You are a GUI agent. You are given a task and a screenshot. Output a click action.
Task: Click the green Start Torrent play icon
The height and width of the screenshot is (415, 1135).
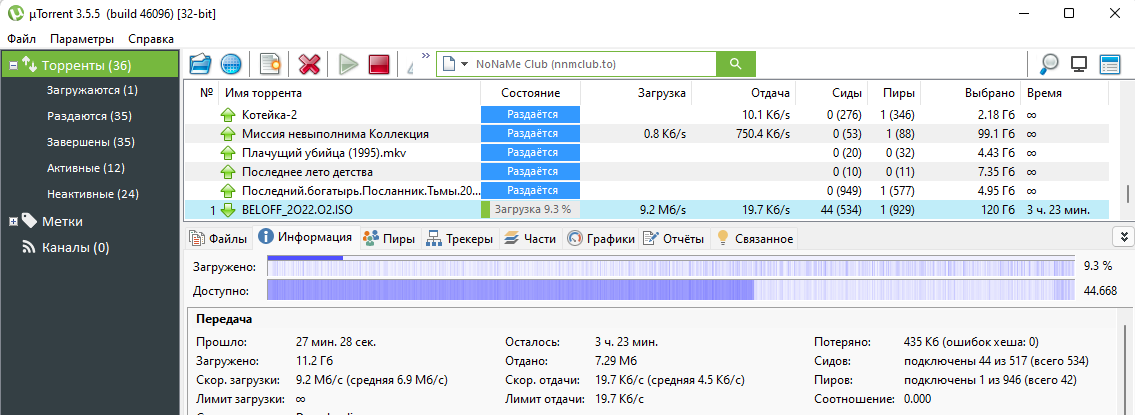[348, 64]
